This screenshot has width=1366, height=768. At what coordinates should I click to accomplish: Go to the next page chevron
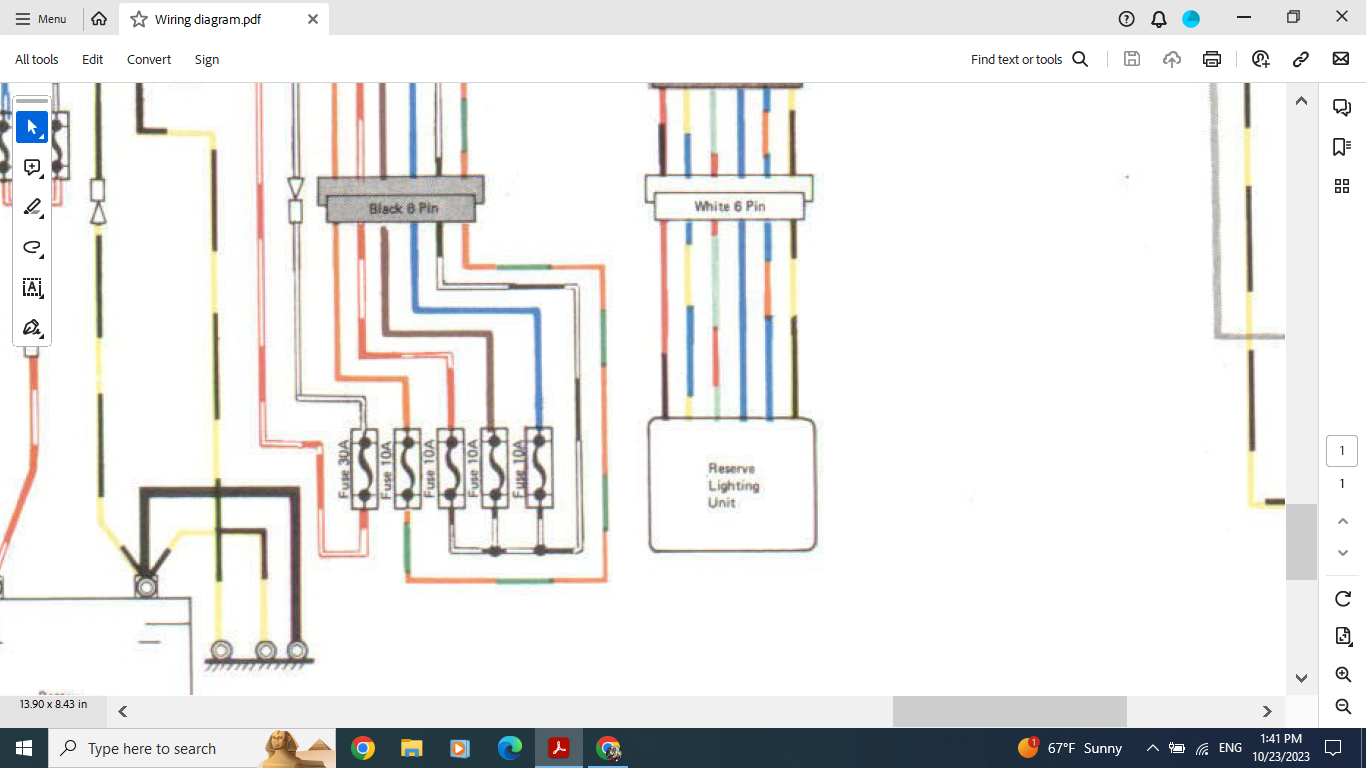tap(1342, 553)
